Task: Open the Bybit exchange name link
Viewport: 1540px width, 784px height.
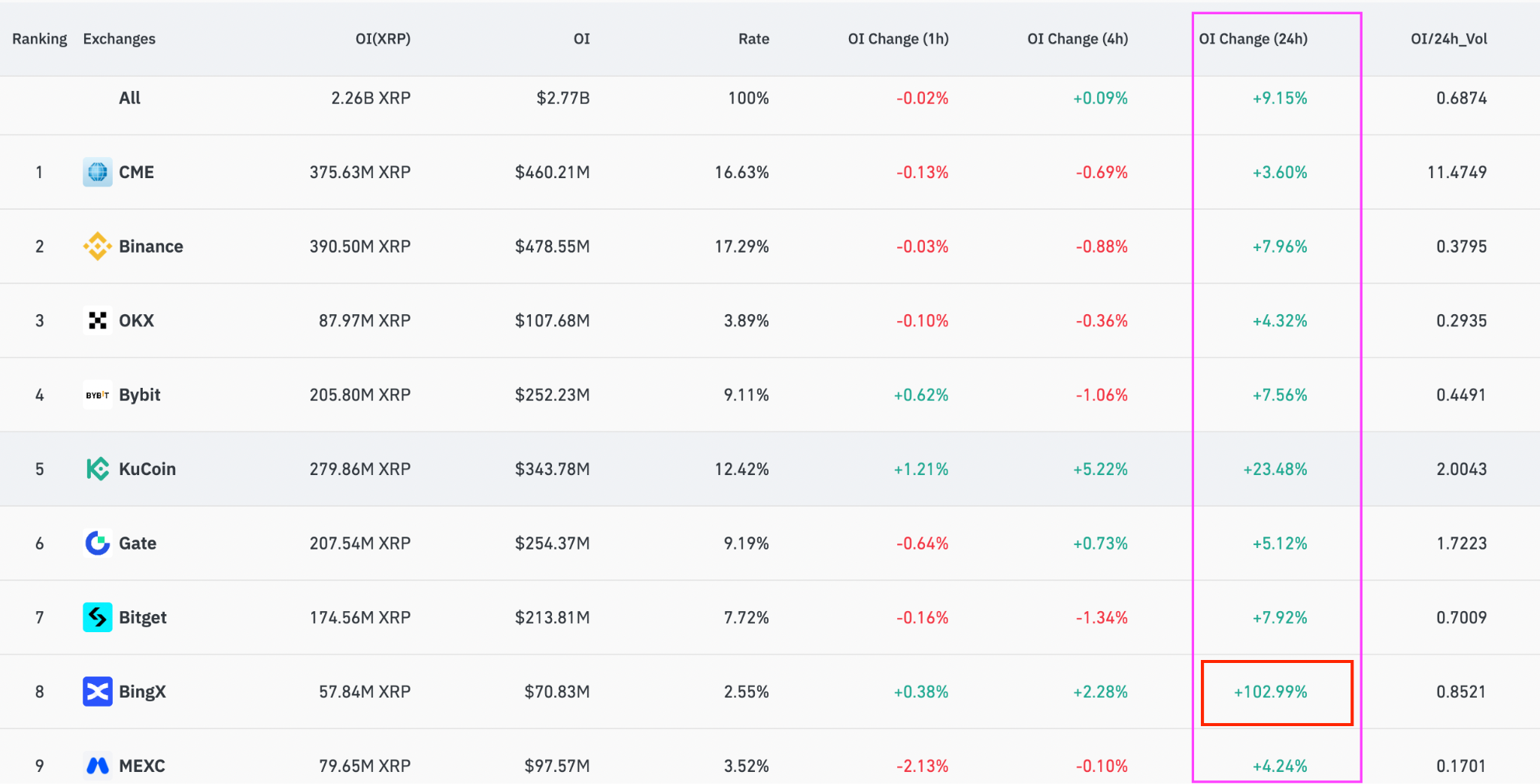Action: [140, 395]
